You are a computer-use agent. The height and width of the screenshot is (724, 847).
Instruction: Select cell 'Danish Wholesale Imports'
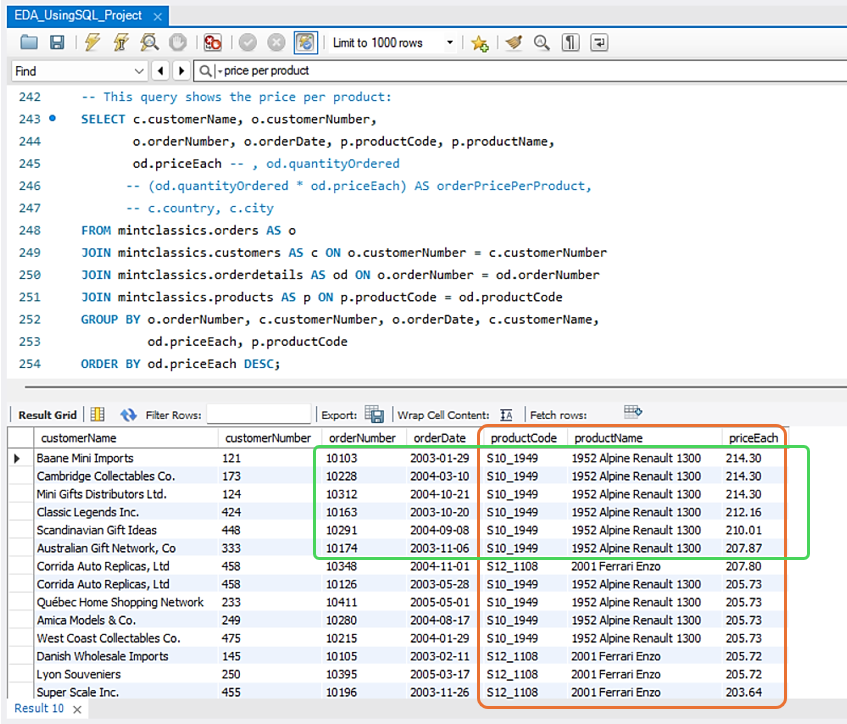(x=126, y=656)
